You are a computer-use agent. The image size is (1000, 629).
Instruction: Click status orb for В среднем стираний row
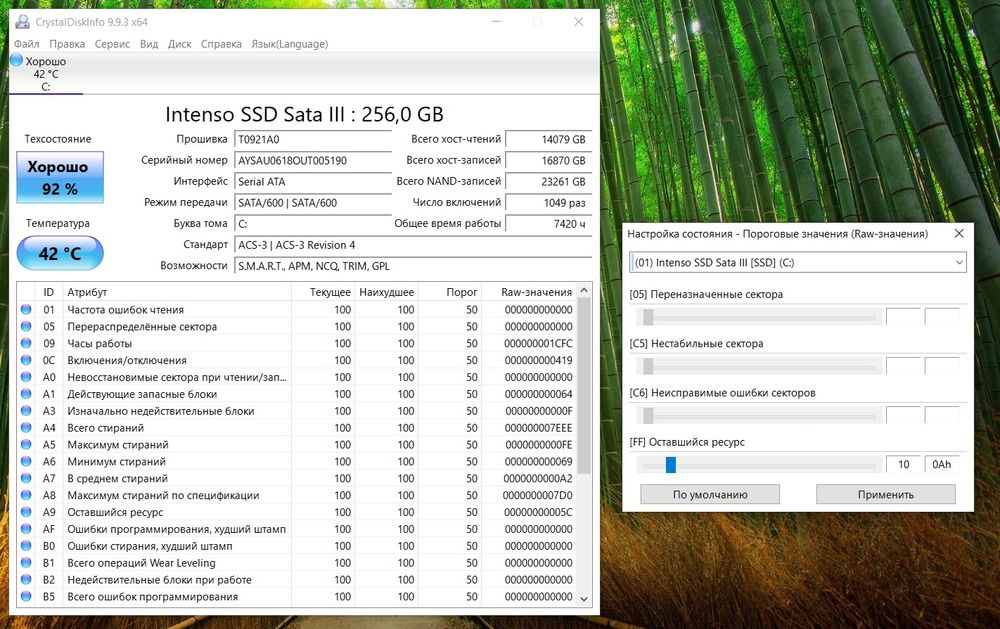coord(26,478)
